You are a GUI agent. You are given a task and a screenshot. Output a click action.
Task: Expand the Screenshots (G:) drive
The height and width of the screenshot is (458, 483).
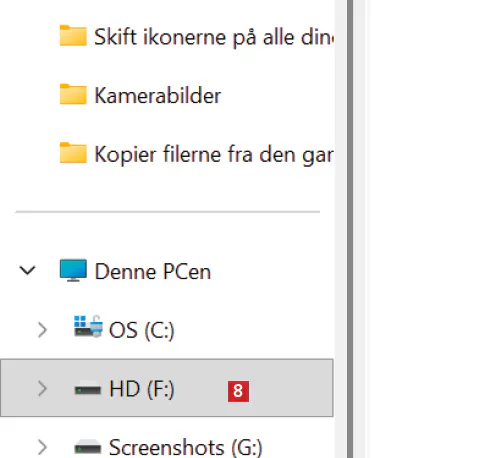[x=42, y=447]
